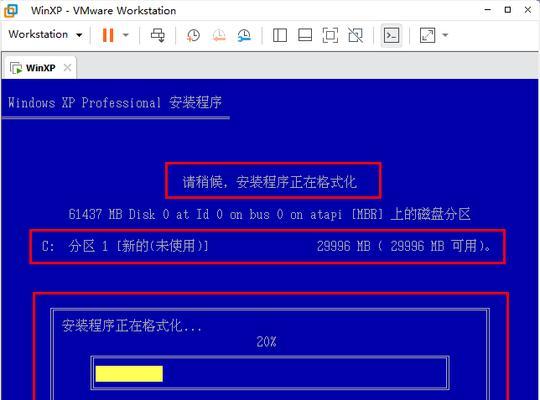This screenshot has width=540, height=400.
Task: Click the yellow format progress bar
Action: (x=129, y=374)
